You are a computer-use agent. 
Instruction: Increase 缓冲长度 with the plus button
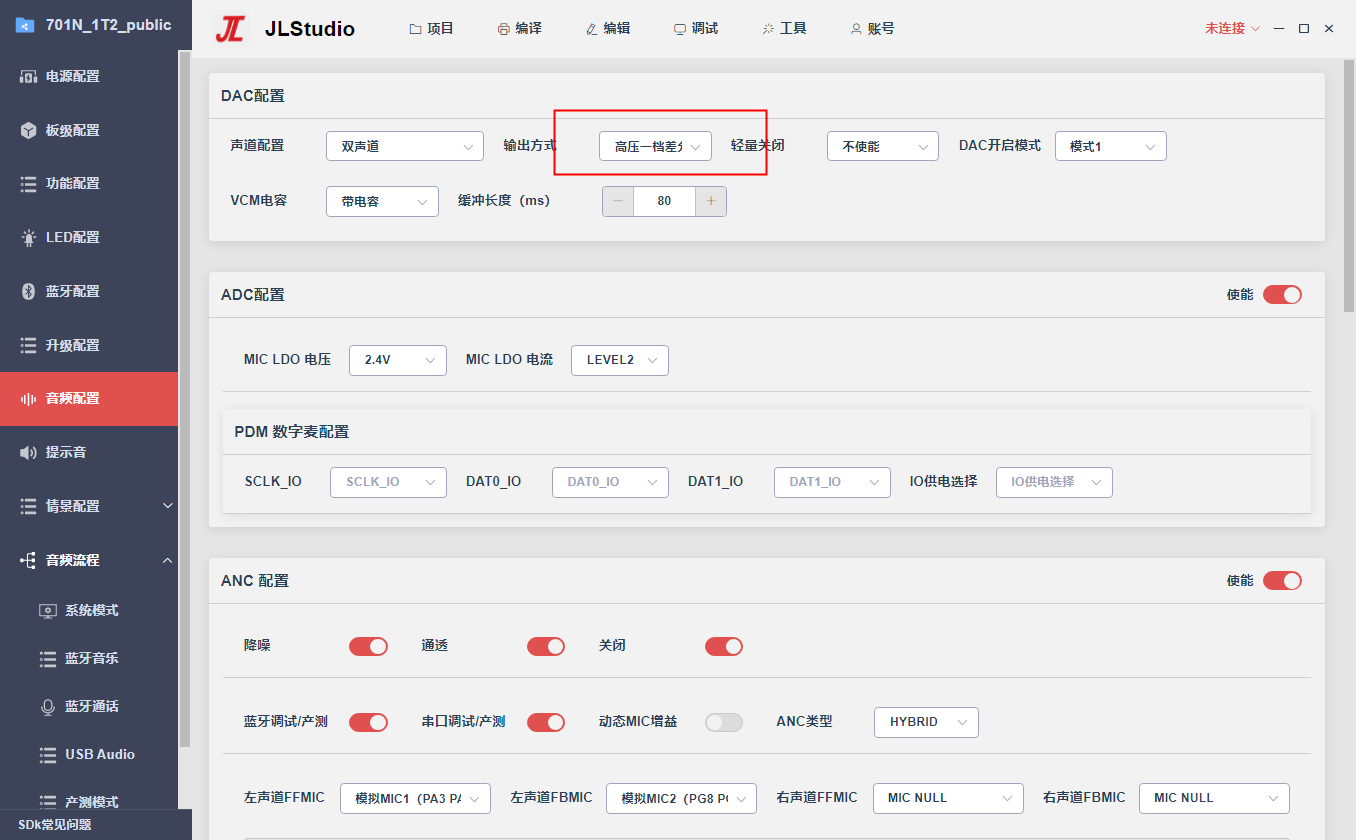tap(711, 201)
